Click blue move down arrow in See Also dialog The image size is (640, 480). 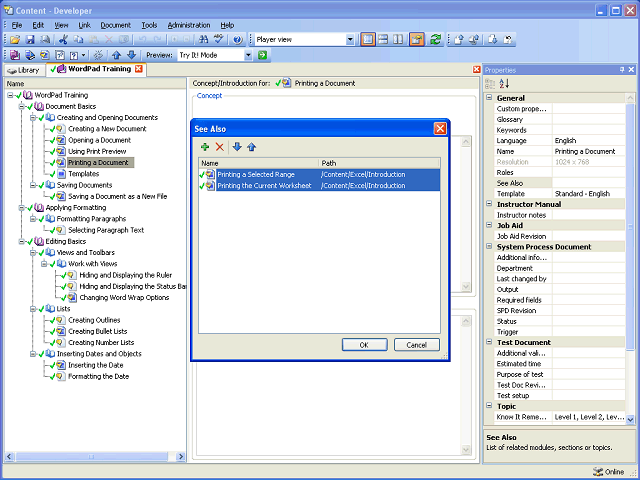pos(237,147)
